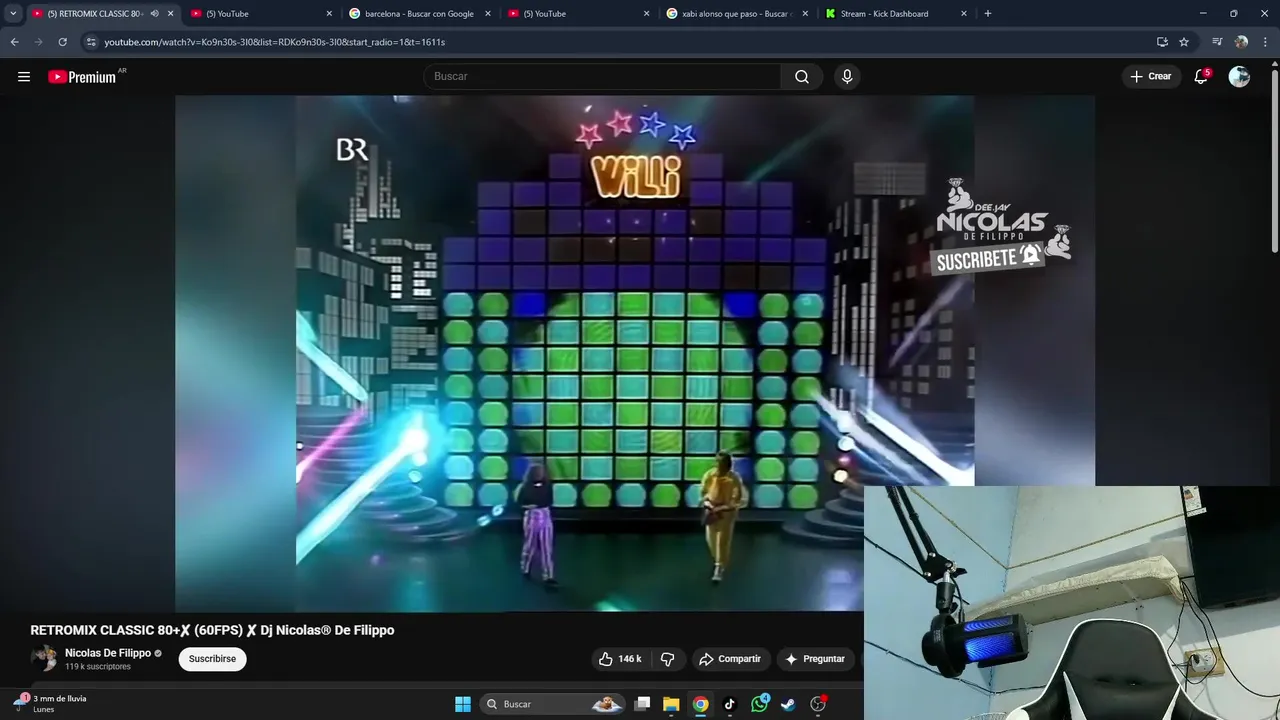Expand the tab search dropdown arrow
Viewport: 1280px width, 720px height.
click(13, 14)
